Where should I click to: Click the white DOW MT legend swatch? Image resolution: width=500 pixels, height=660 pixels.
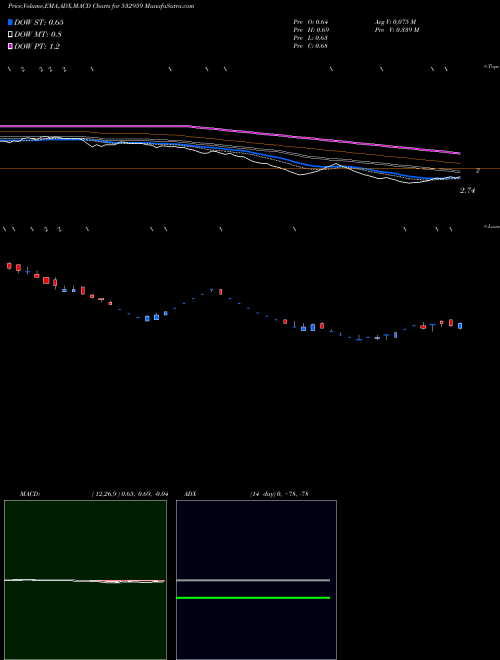coord(10,34)
